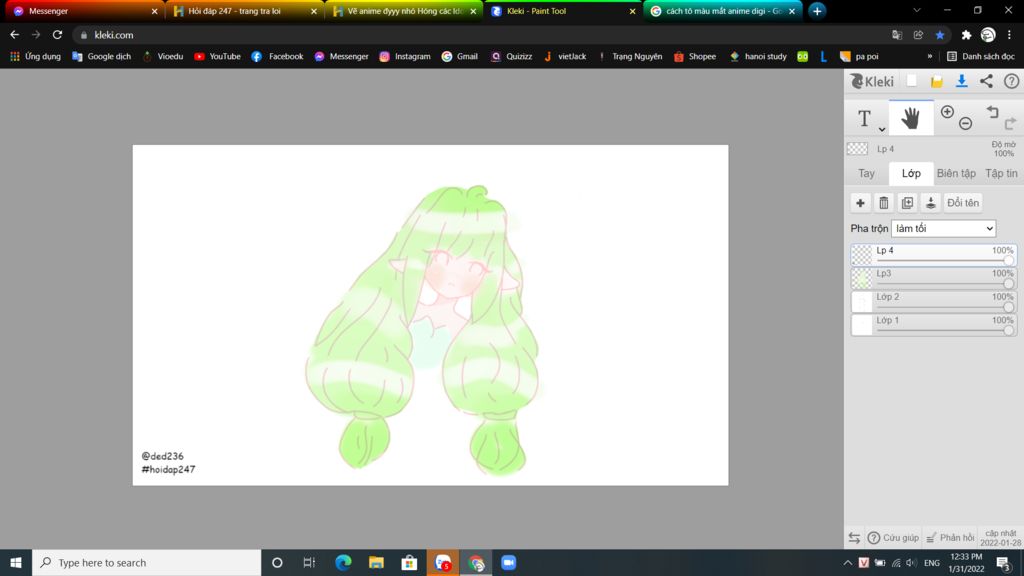The height and width of the screenshot is (576, 1024).
Task: Click the Kleki logo
Action: click(872, 81)
